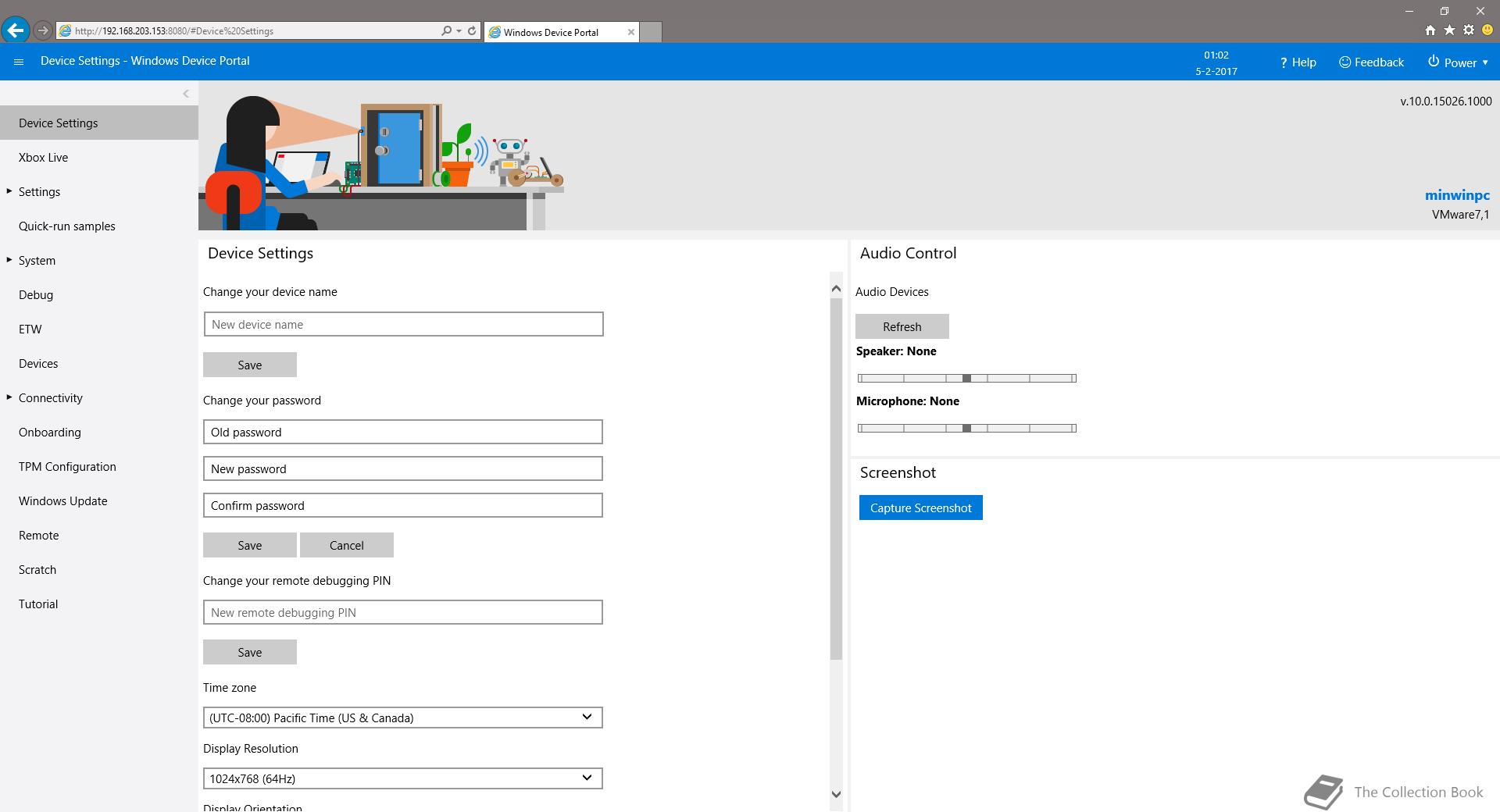Open a new browser tab
The width and height of the screenshot is (1500, 812).
tap(651, 32)
